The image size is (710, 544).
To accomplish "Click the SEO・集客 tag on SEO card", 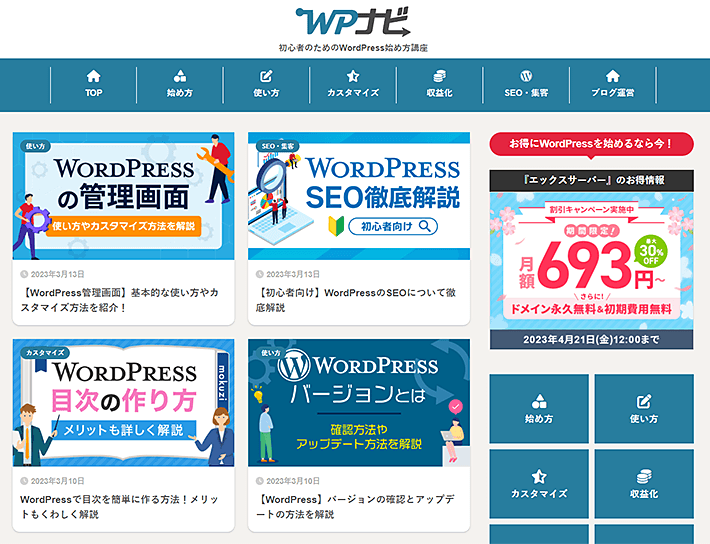I will [x=278, y=146].
